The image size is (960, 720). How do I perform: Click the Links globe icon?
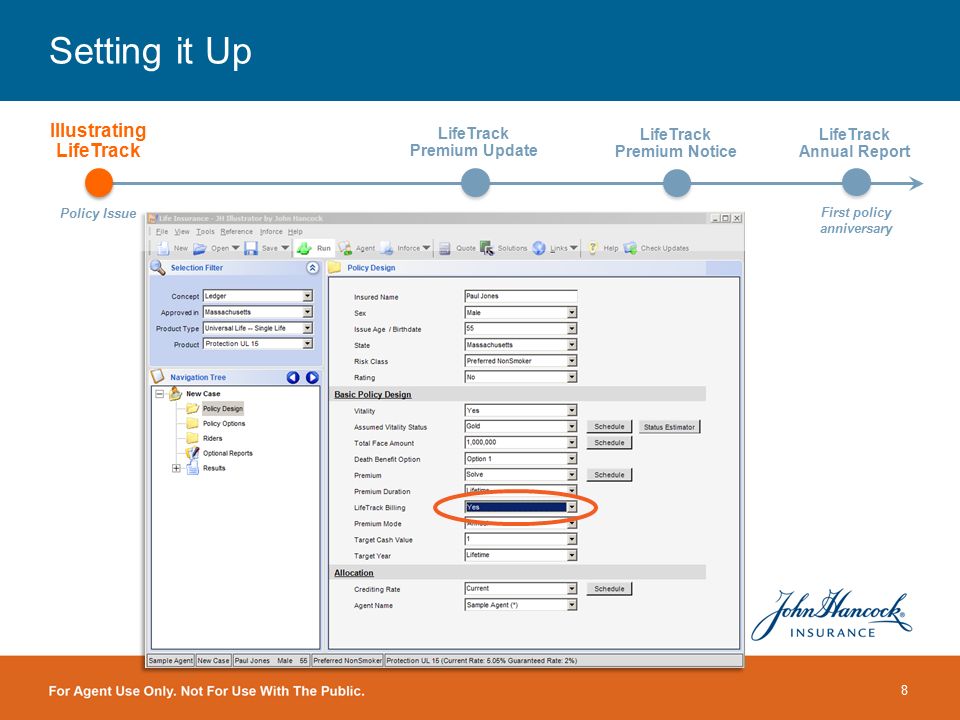539,248
